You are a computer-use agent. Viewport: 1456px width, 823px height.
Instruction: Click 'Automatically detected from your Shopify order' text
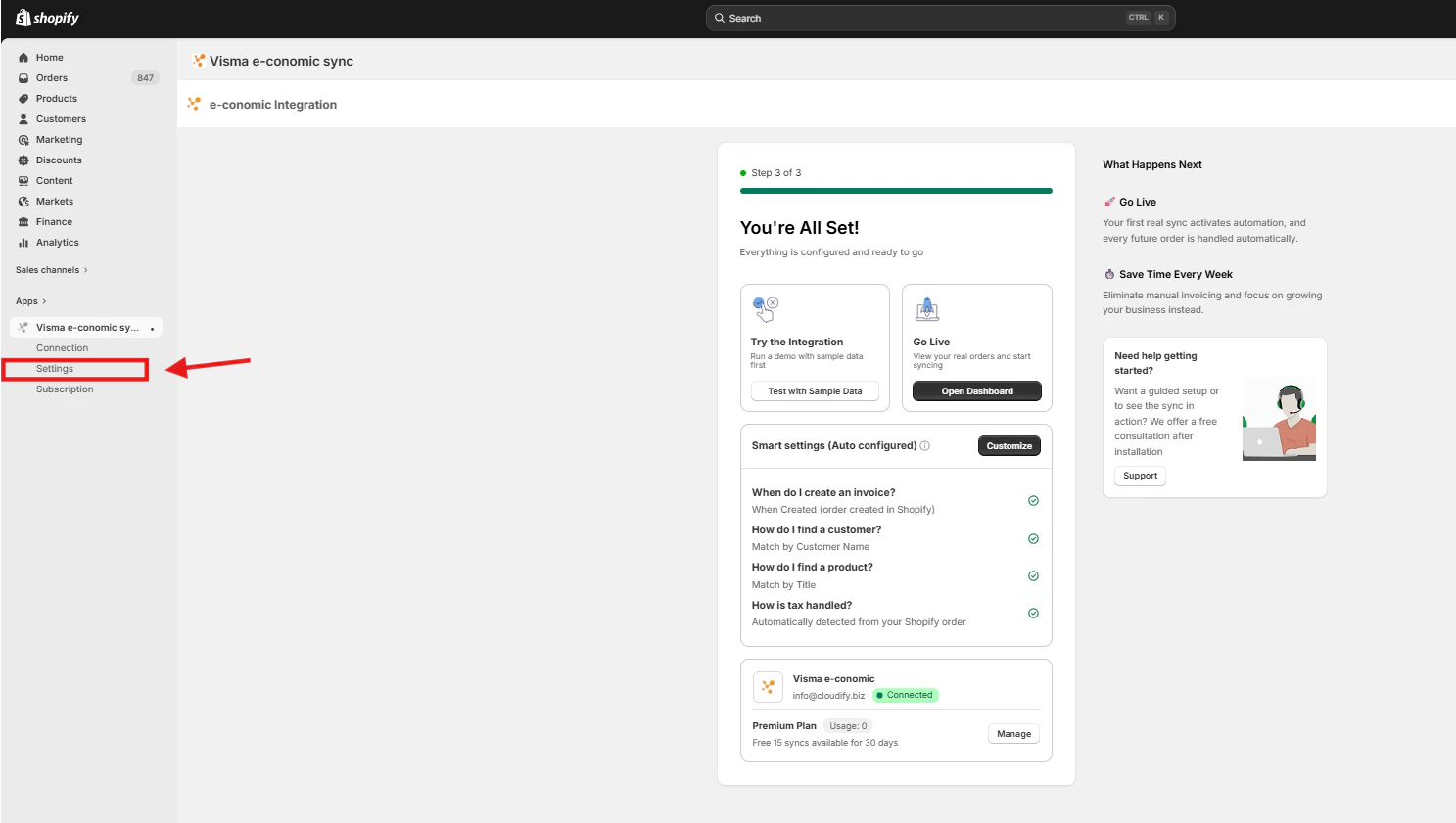coord(859,622)
